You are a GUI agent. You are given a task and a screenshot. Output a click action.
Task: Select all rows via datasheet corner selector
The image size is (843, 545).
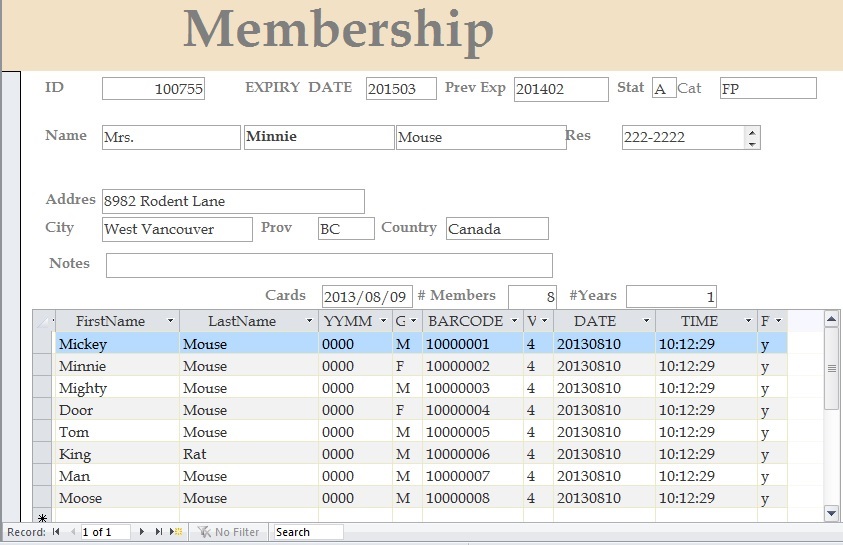coord(44,321)
